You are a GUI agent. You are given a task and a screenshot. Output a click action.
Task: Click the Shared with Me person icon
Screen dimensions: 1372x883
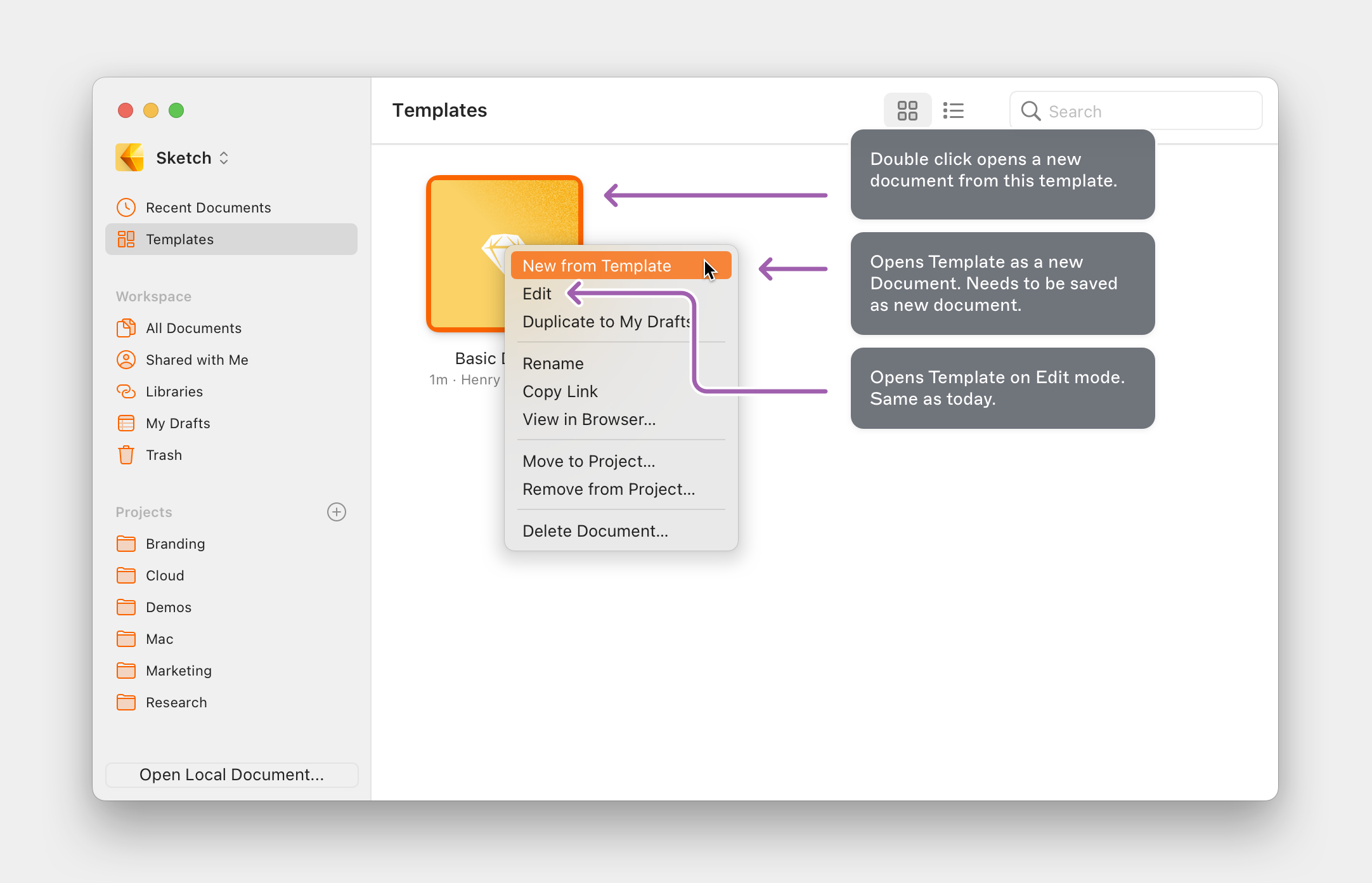[x=126, y=360]
